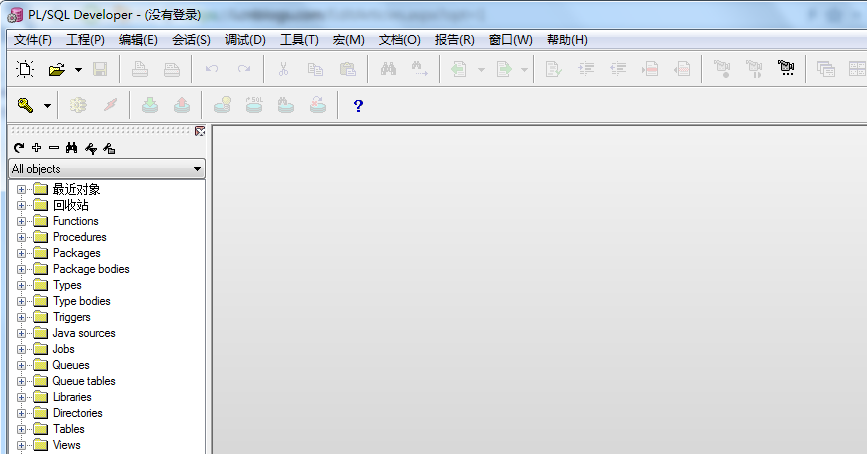The image size is (867, 454).
Task: Click the New document toolbar icon
Action: click(25, 69)
